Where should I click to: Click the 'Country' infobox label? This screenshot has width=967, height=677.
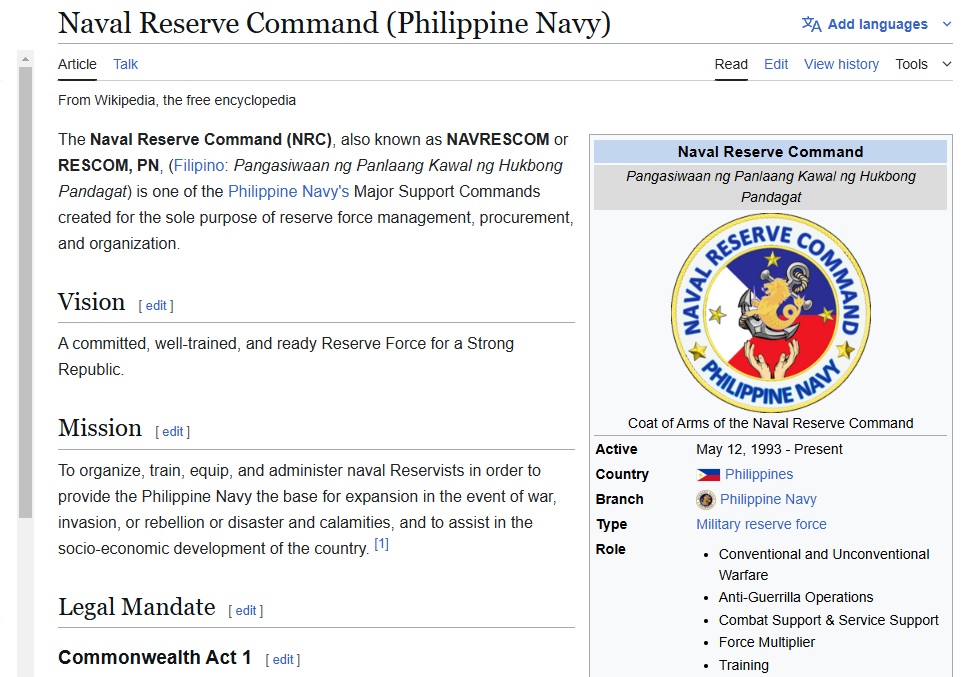pyautogui.click(x=622, y=474)
